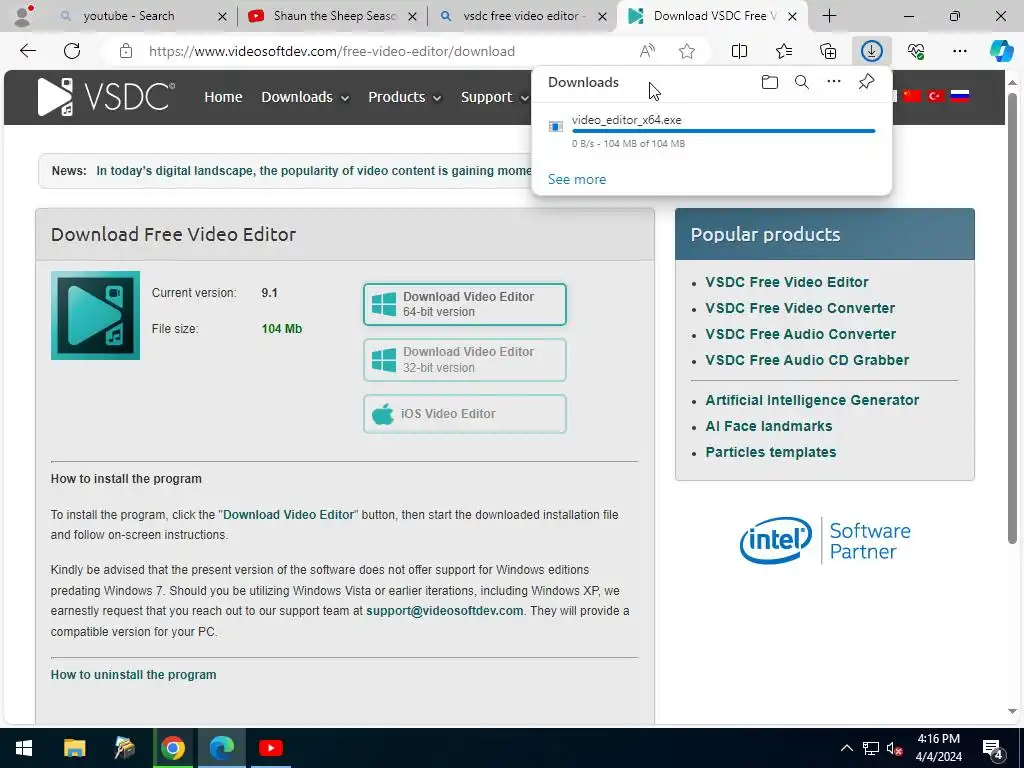Click How to uninstall the program
The image size is (1024, 768).
point(133,675)
